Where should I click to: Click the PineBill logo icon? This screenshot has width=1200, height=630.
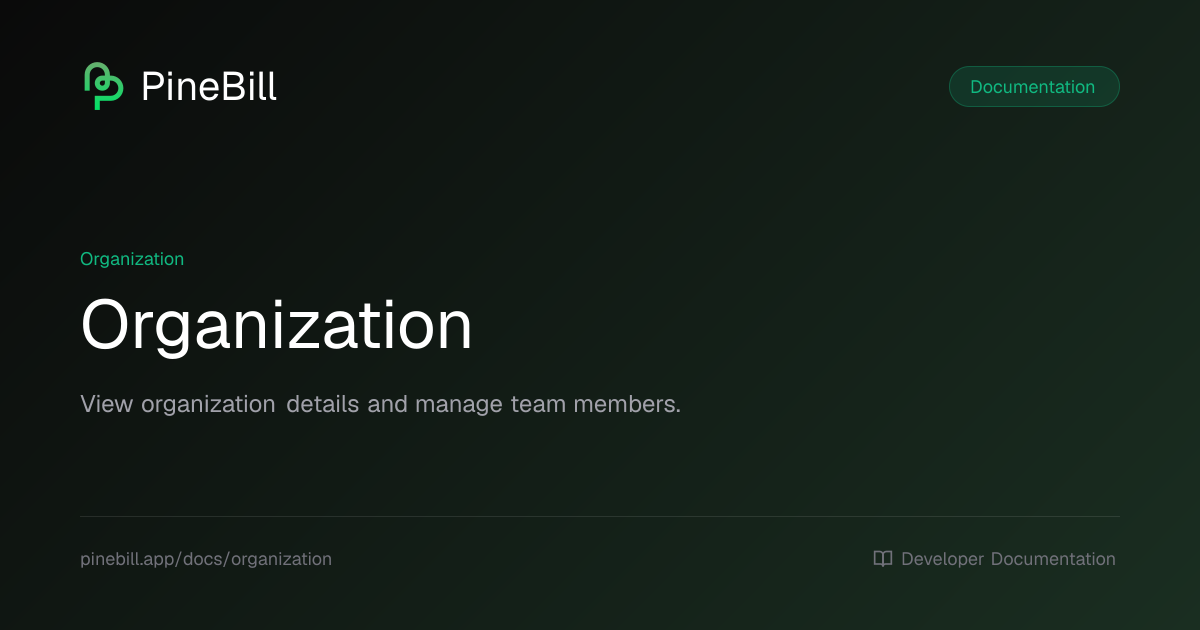tap(103, 86)
